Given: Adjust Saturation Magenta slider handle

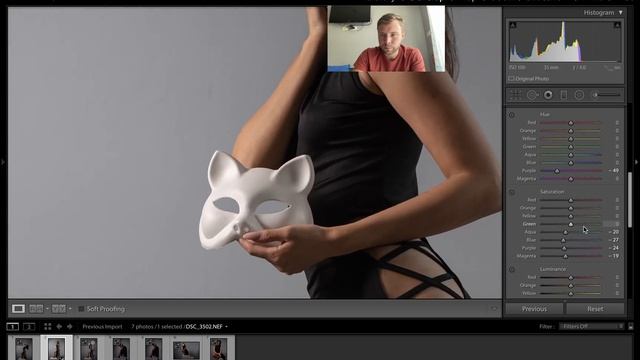Looking at the screenshot, I should click(x=566, y=256).
